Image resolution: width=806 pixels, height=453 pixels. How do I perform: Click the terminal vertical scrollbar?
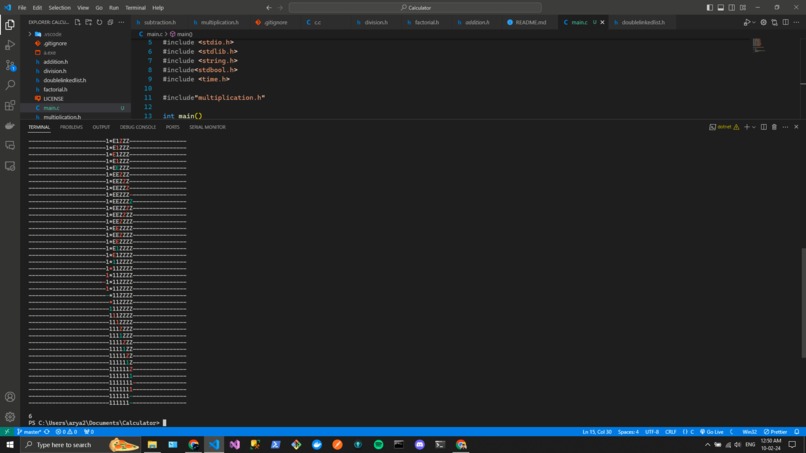pos(803,303)
